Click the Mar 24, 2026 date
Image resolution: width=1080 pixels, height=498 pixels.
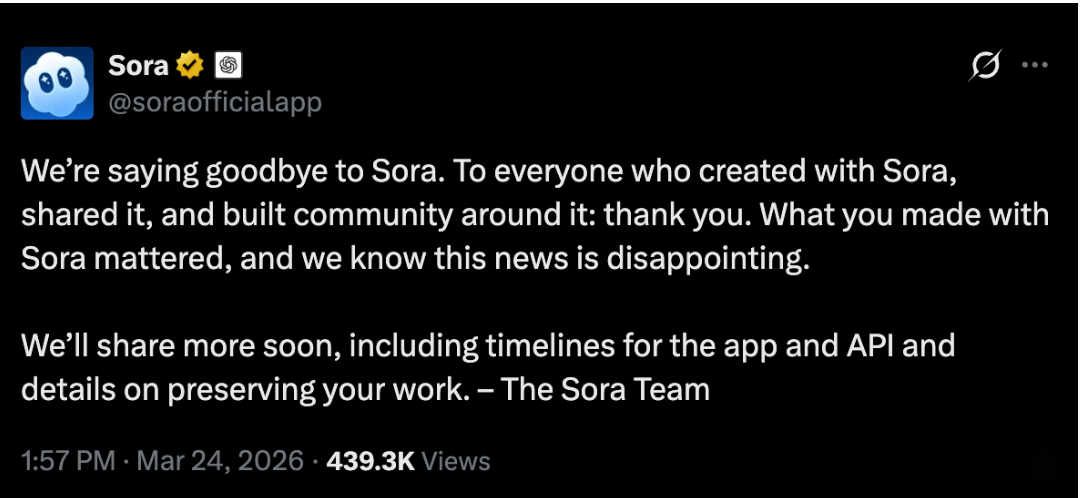coord(220,461)
